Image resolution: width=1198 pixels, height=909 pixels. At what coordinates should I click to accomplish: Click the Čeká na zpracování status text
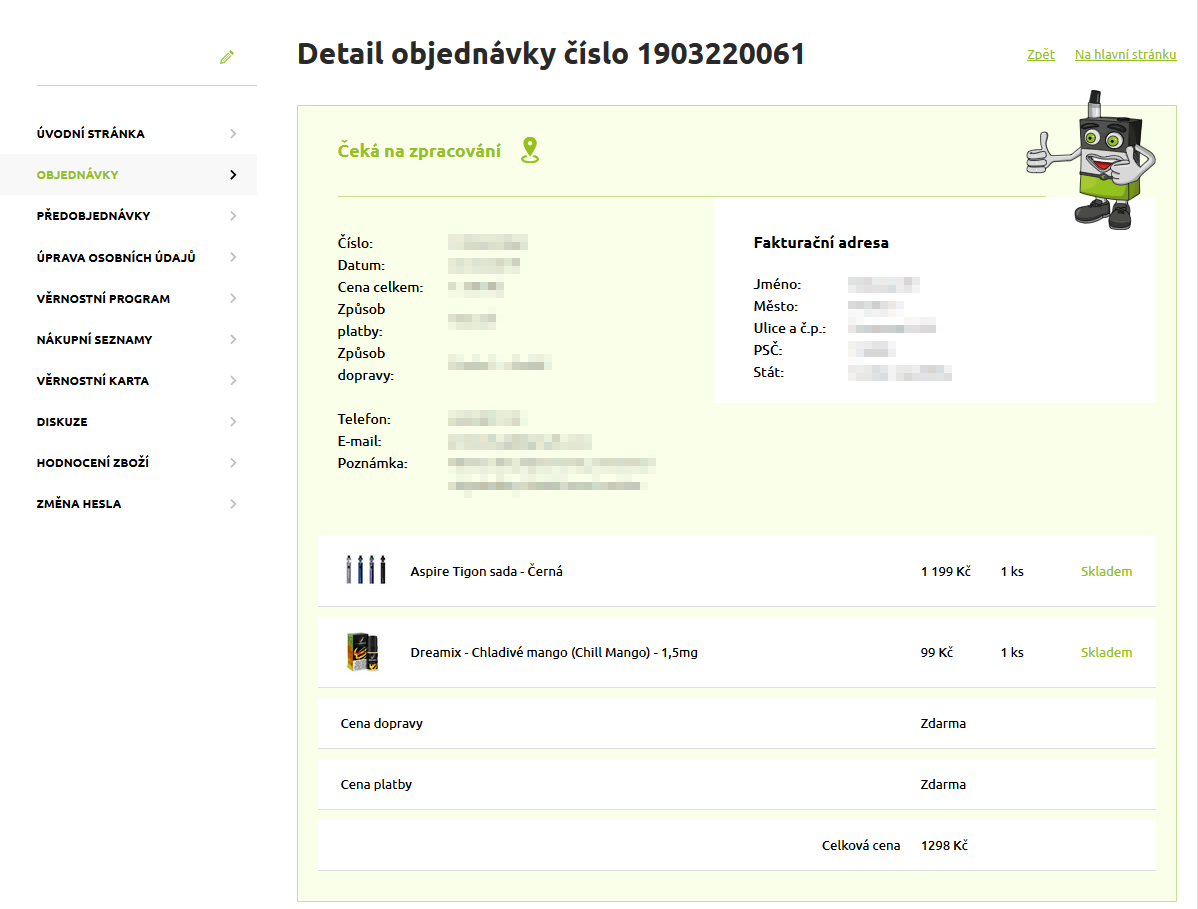tap(419, 152)
